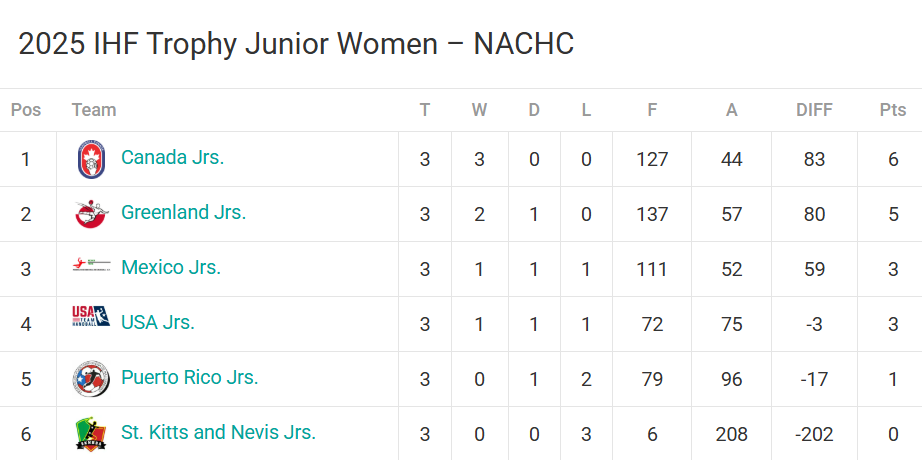Viewport: 922px width, 460px height.
Task: Open St. Kitts and Nevis Jrs. link
Action: click(219, 432)
